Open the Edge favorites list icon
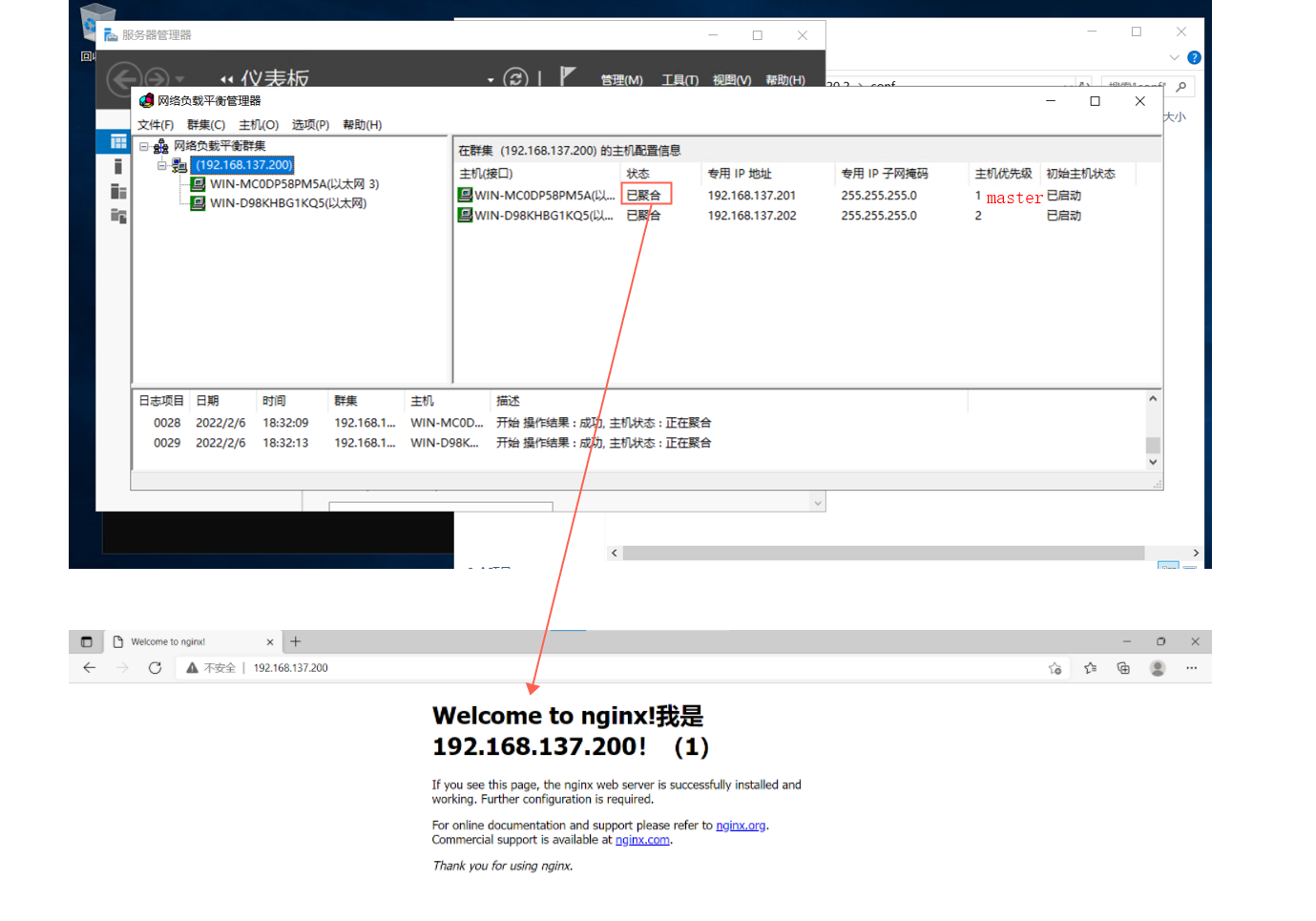Image resolution: width=1316 pixels, height=921 pixels. tap(1090, 668)
